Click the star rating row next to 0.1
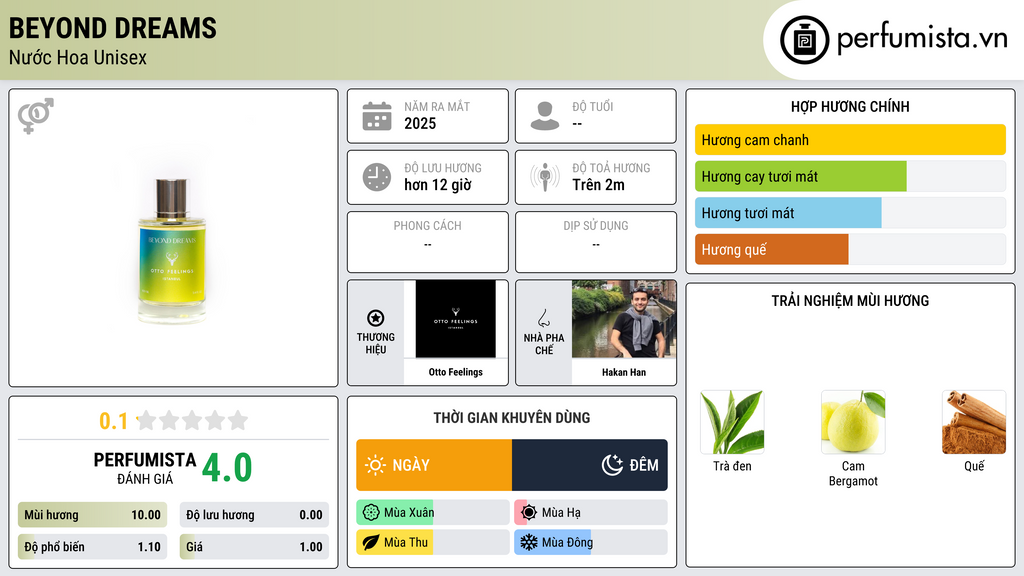This screenshot has width=1024, height=576. click(x=193, y=420)
